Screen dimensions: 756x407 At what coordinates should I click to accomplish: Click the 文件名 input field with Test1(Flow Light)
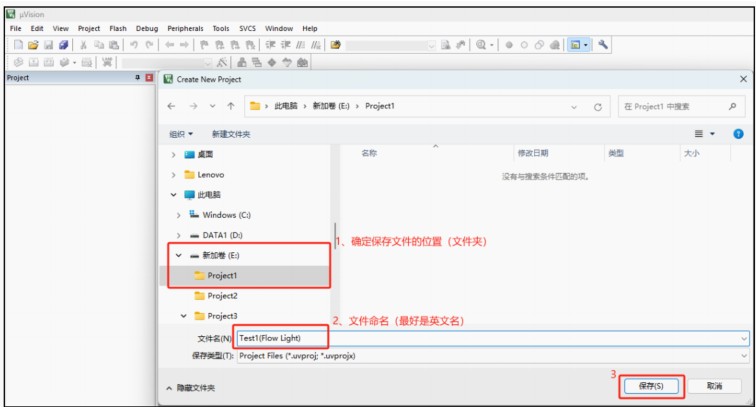point(493,338)
